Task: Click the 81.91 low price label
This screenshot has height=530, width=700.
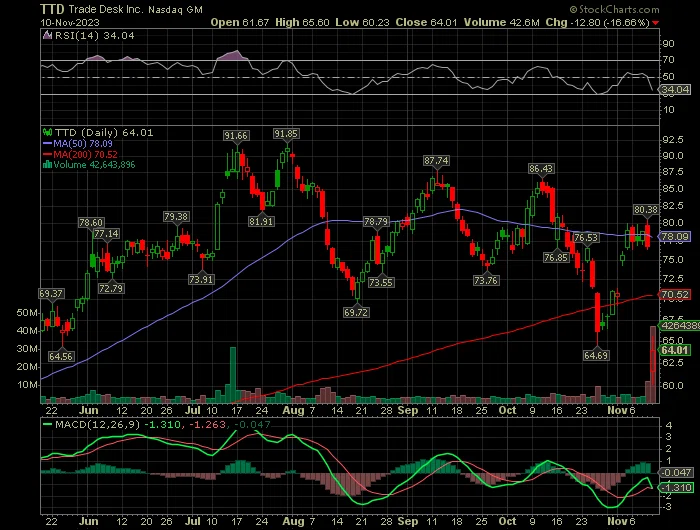Action: (x=261, y=221)
